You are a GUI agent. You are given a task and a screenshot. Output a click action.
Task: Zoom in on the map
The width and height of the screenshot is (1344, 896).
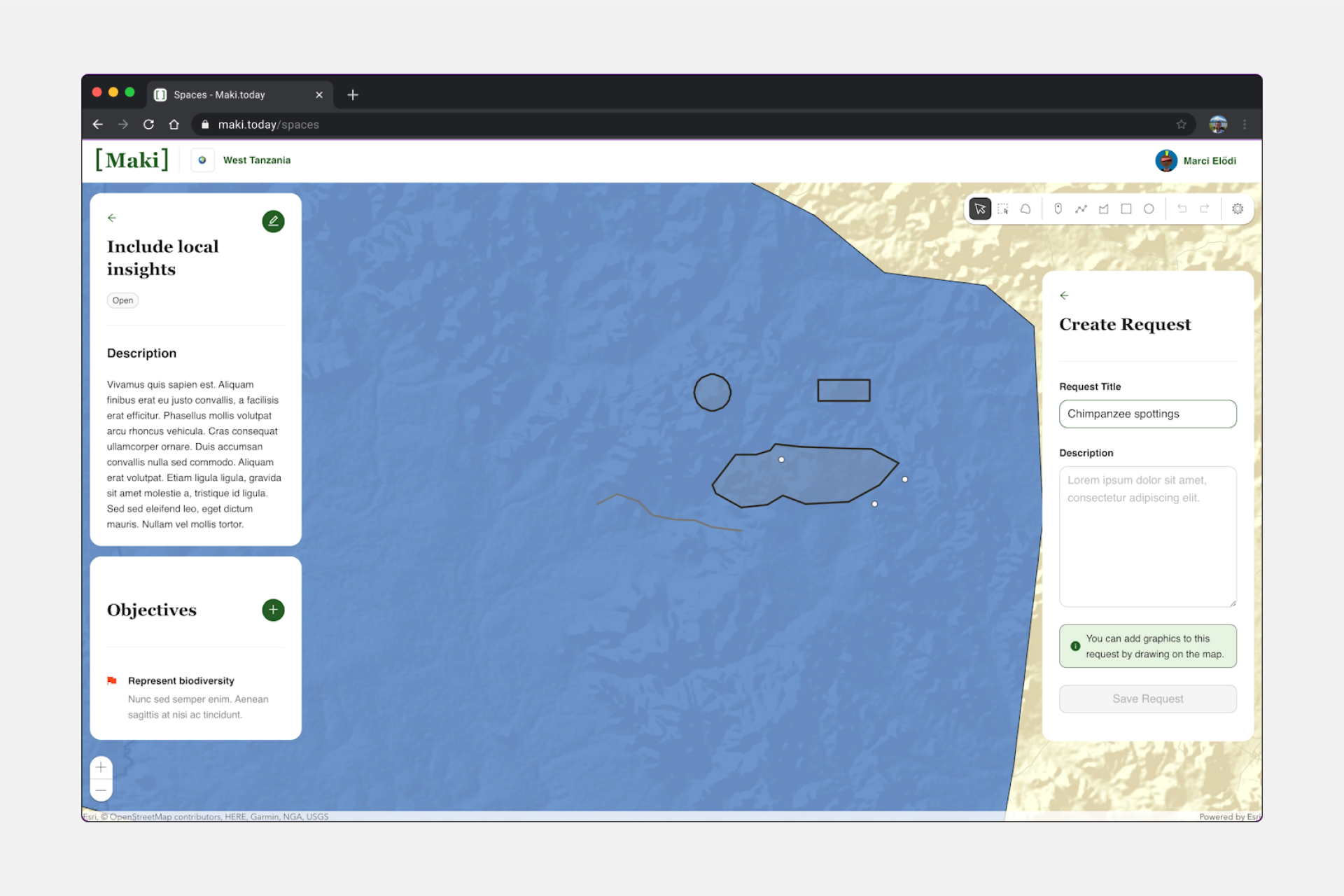(x=101, y=767)
